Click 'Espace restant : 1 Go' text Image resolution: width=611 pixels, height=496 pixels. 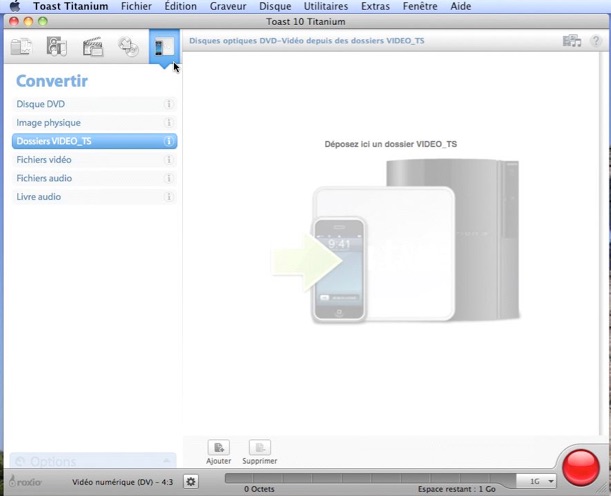pos(457,489)
